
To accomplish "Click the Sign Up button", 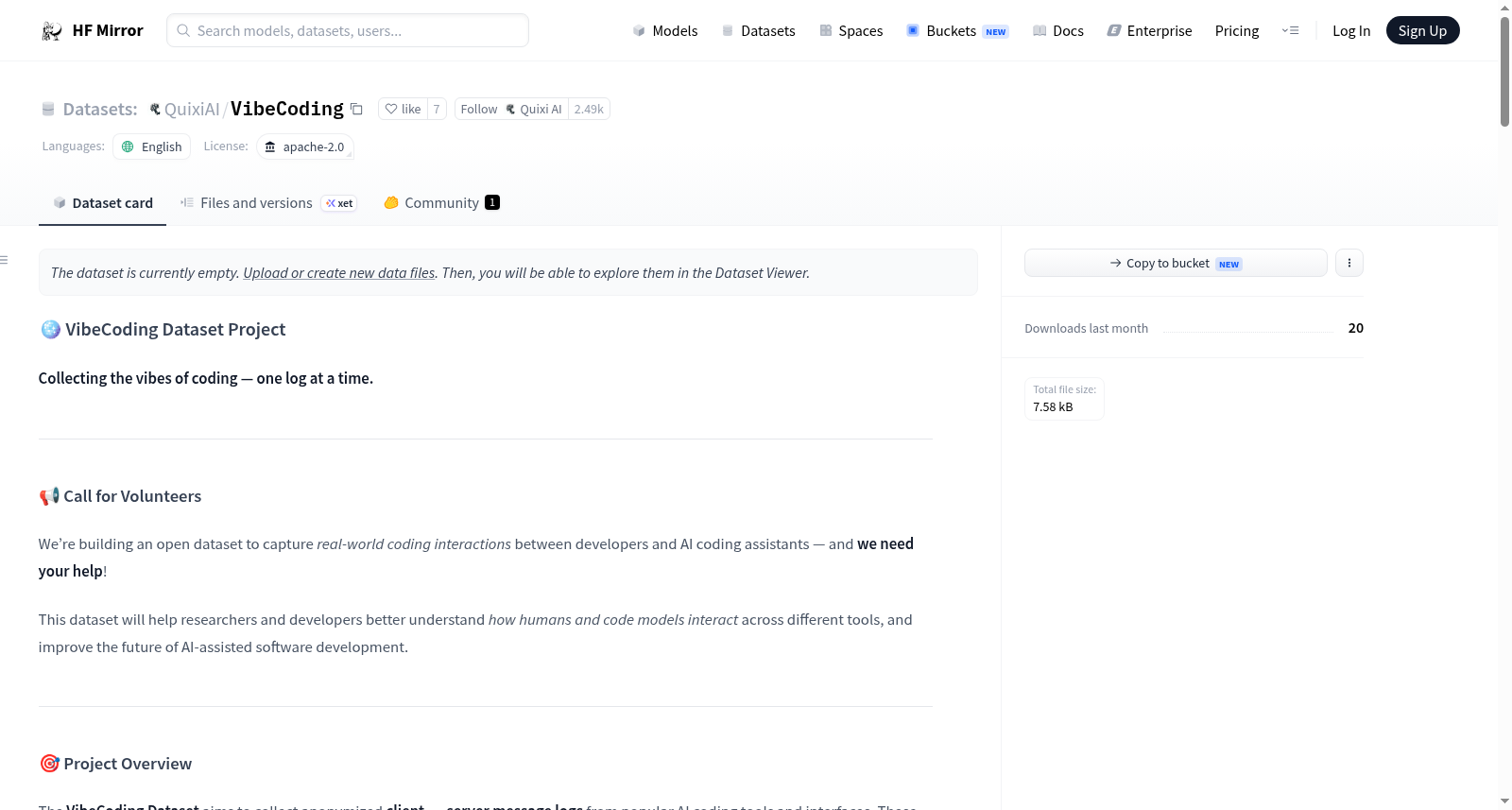I will point(1422,30).
